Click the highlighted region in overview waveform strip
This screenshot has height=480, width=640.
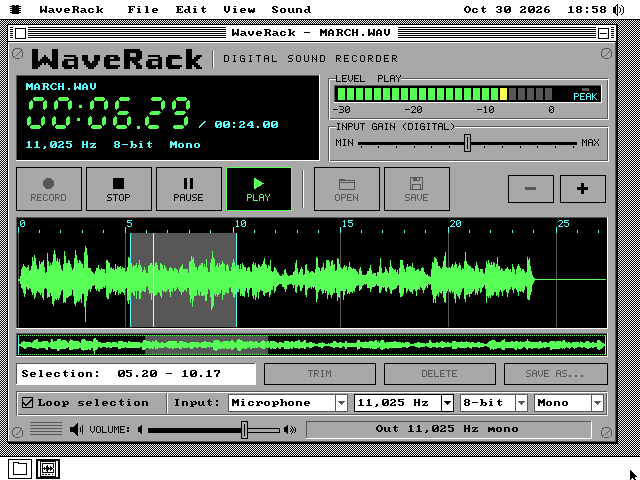(207, 345)
